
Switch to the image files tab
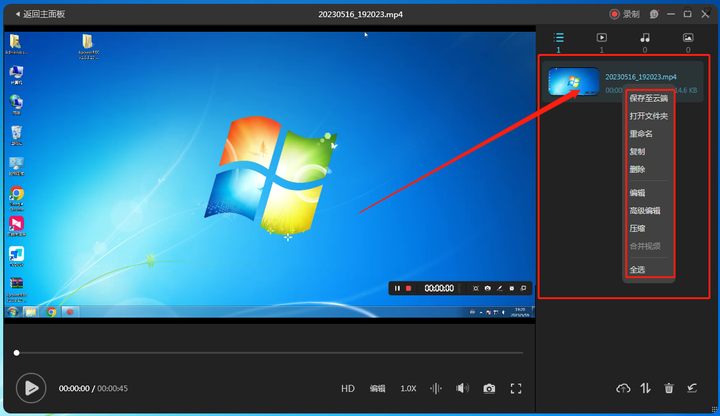tap(688, 38)
